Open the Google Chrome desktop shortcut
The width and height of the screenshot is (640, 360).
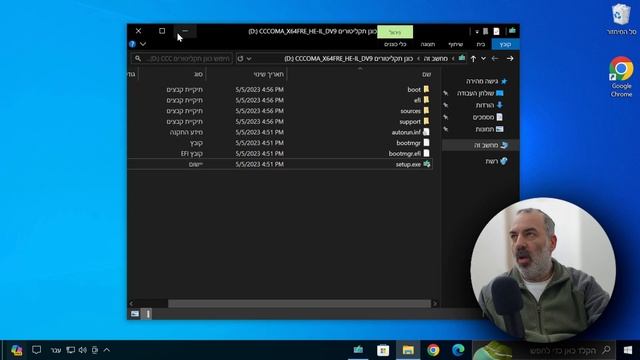pos(621,77)
